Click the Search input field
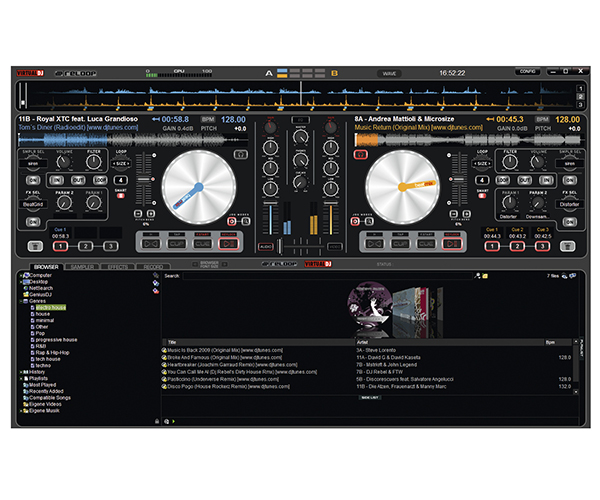The height and width of the screenshot is (500, 600). click(327, 276)
